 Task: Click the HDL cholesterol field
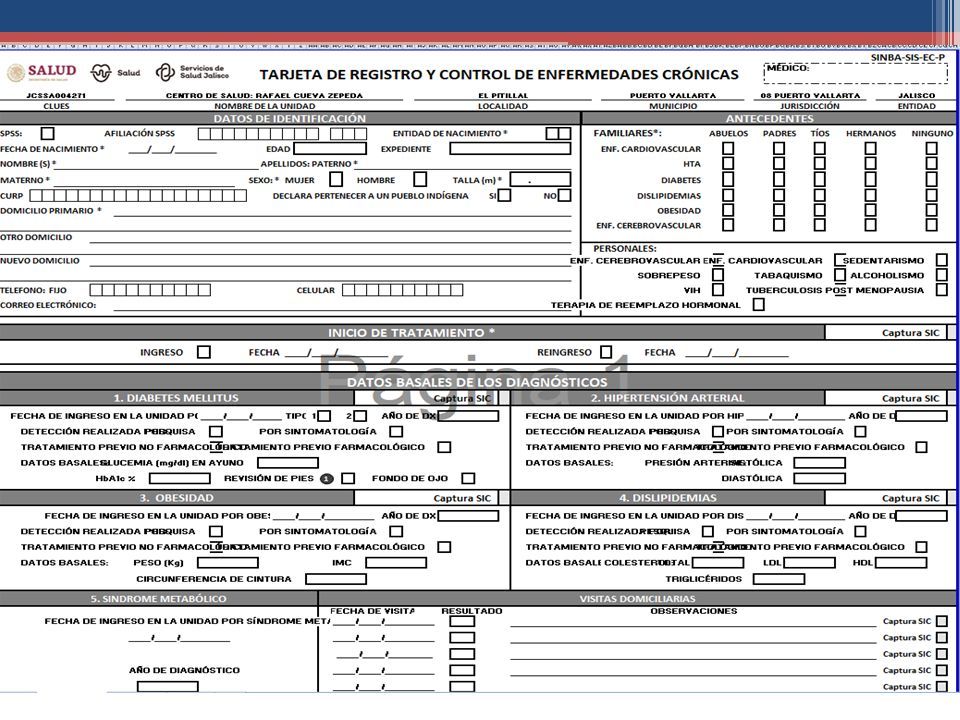pos(901,563)
